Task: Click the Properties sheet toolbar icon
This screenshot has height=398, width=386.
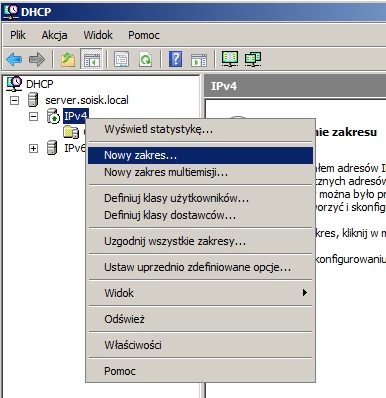Action: (x=122, y=59)
